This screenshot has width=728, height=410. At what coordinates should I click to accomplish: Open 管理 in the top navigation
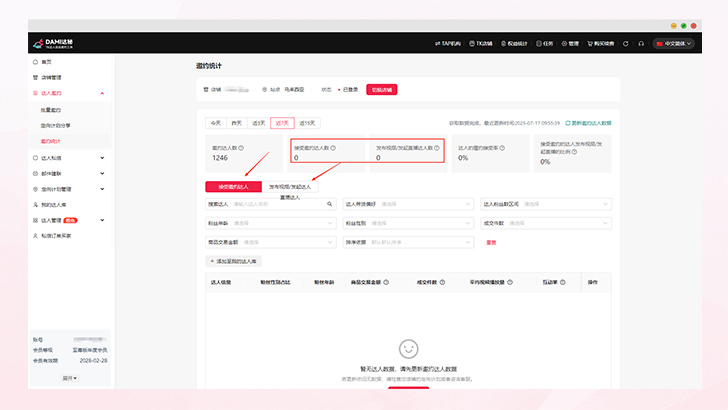tap(570, 44)
